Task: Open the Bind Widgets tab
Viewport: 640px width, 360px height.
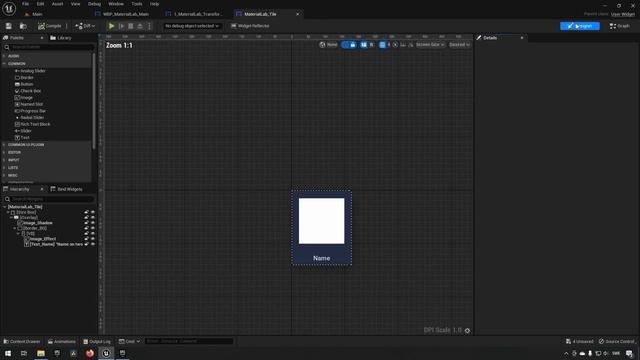Action: tap(66, 189)
